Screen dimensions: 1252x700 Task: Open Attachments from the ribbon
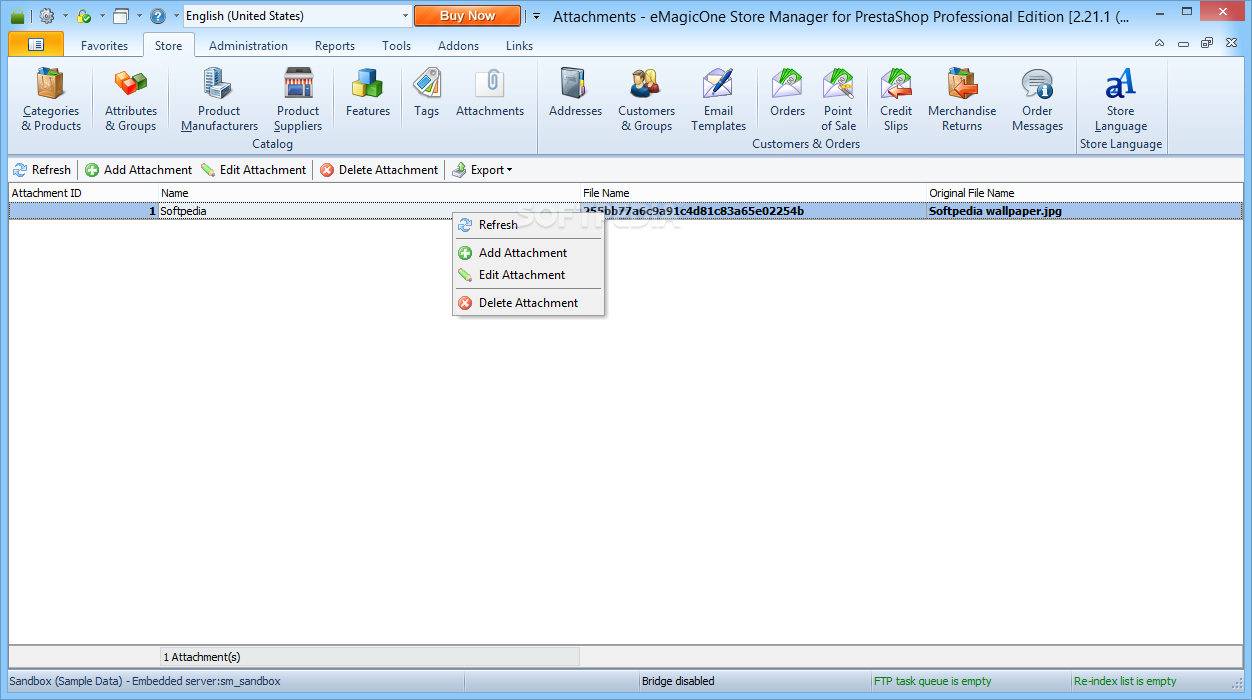tap(490, 94)
